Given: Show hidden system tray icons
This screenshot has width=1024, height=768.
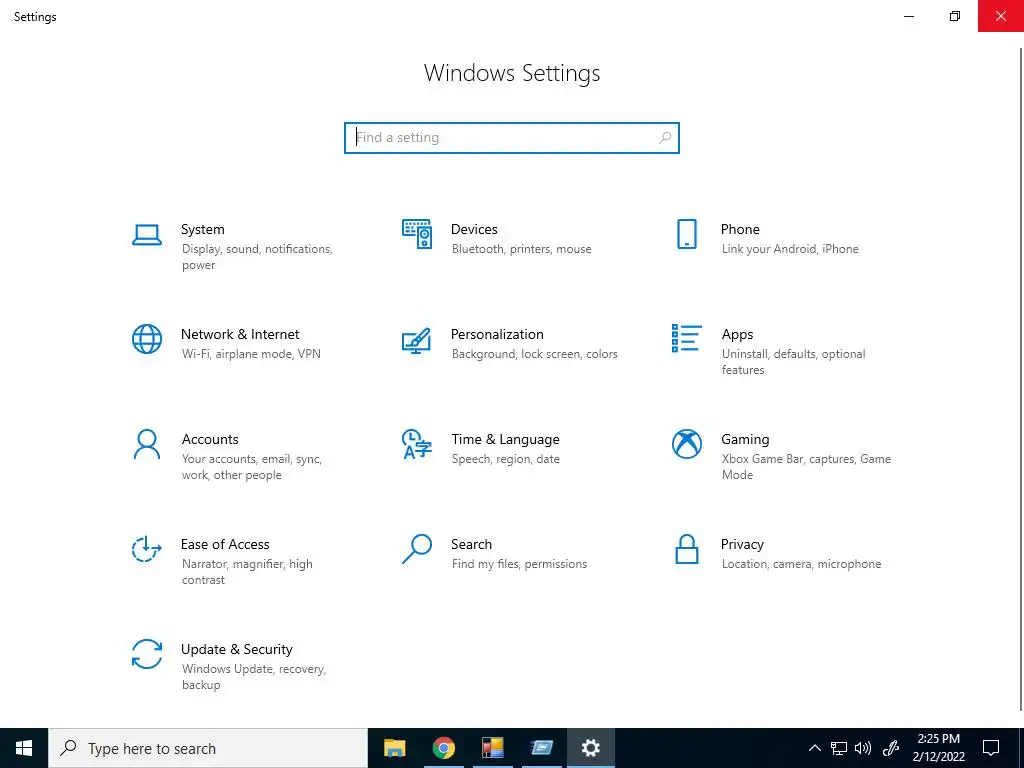Looking at the screenshot, I should pos(814,748).
